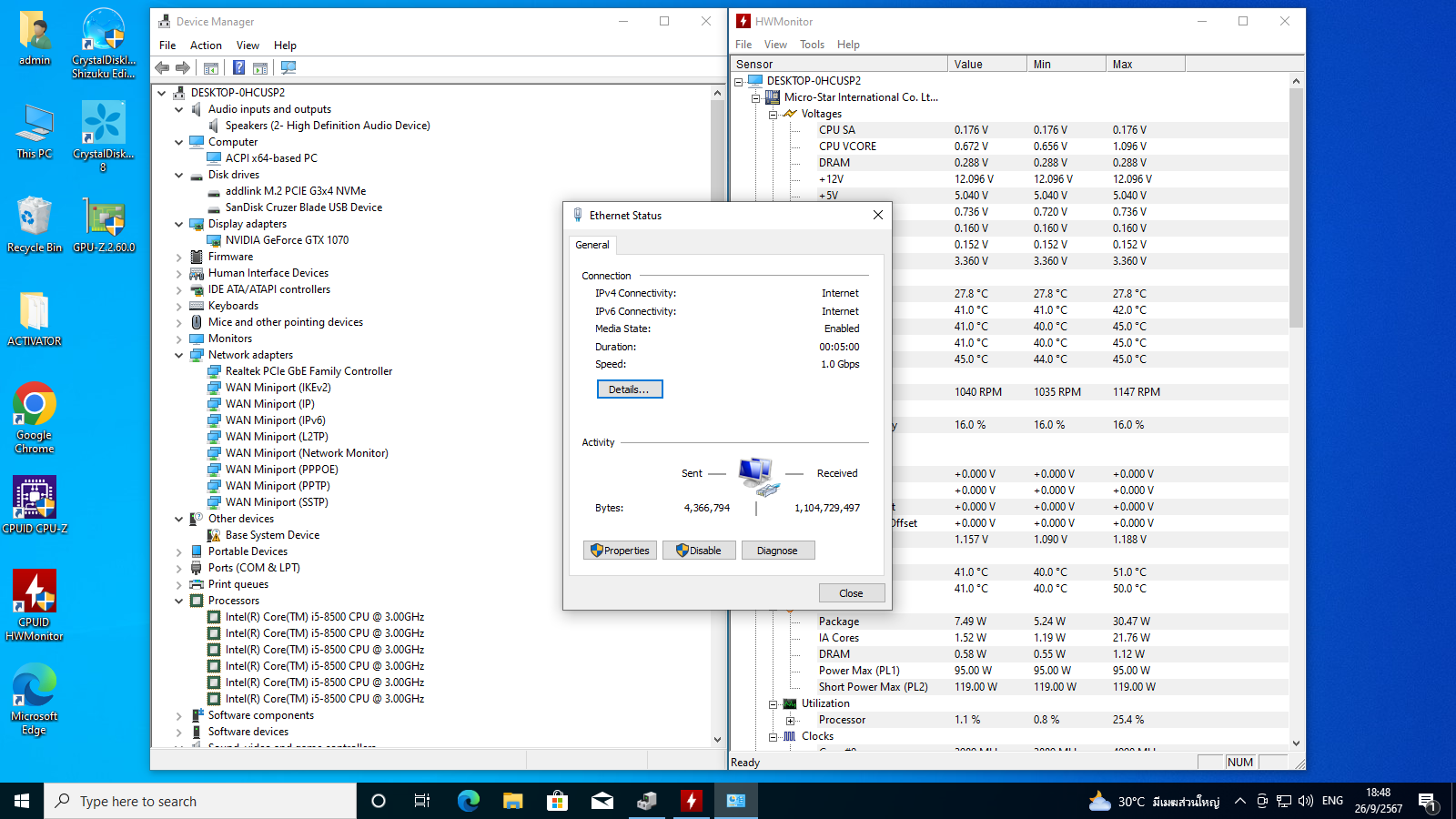
Task: Open notification center icon
Action: tap(1427, 801)
